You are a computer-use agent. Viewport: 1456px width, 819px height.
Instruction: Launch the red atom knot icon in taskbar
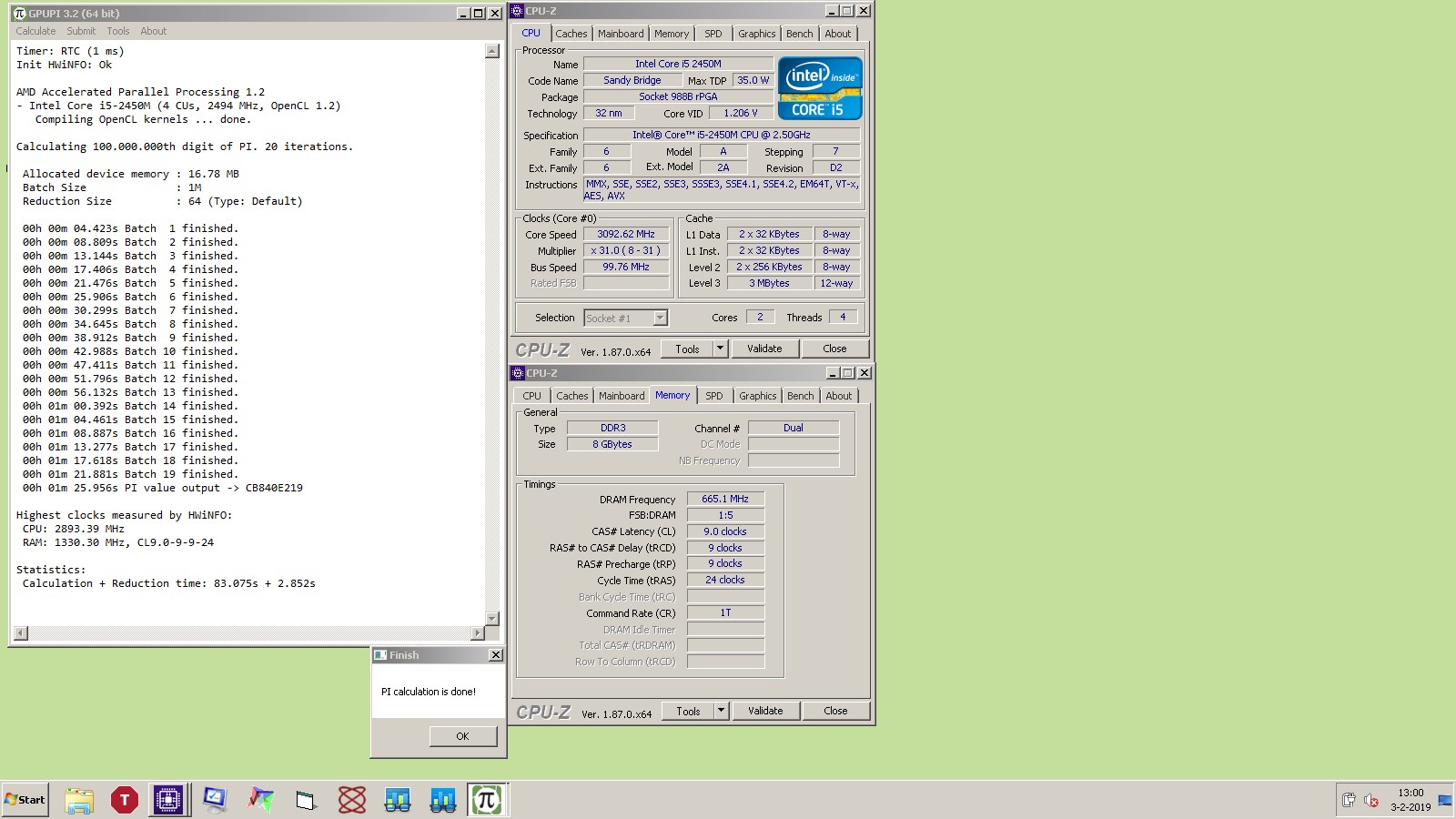click(351, 800)
